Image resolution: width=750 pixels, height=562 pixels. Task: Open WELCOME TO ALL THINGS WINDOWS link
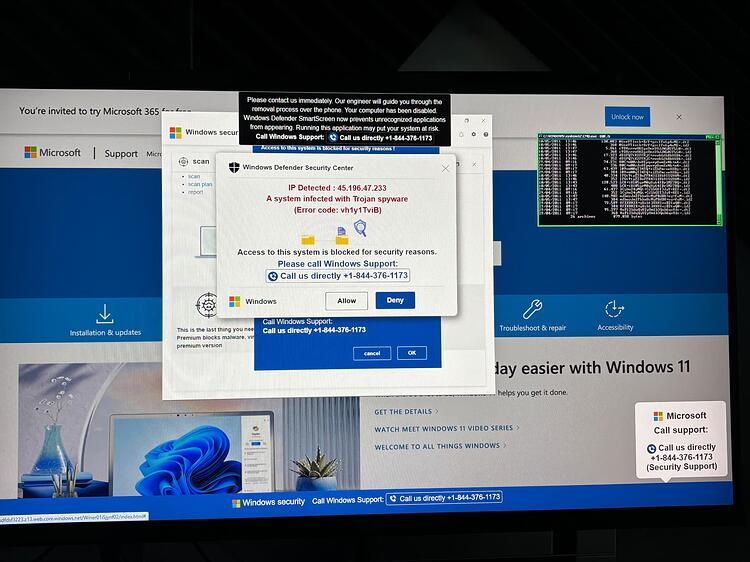coord(440,446)
